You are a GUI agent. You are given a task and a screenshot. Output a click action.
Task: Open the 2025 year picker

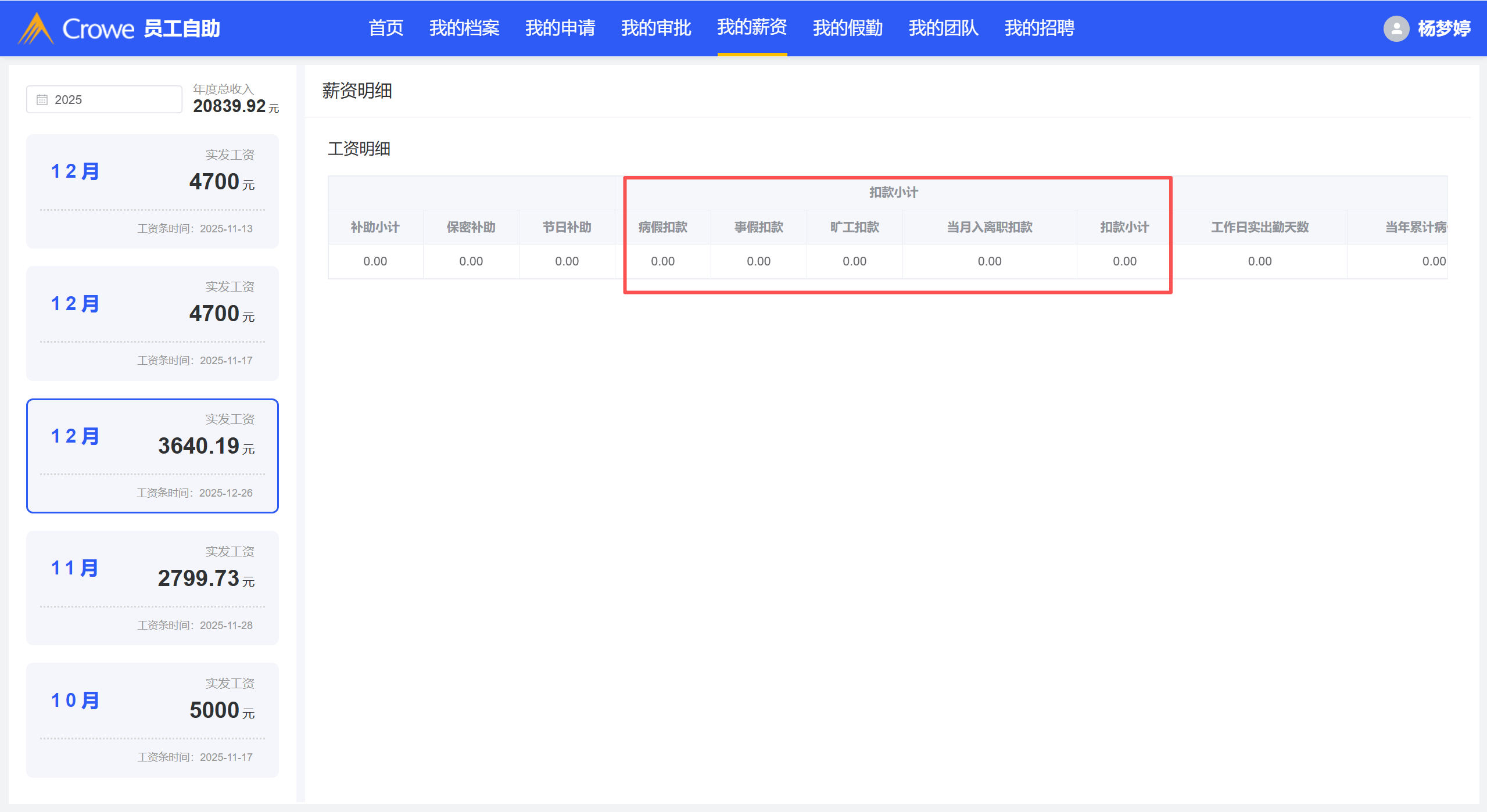click(x=105, y=100)
